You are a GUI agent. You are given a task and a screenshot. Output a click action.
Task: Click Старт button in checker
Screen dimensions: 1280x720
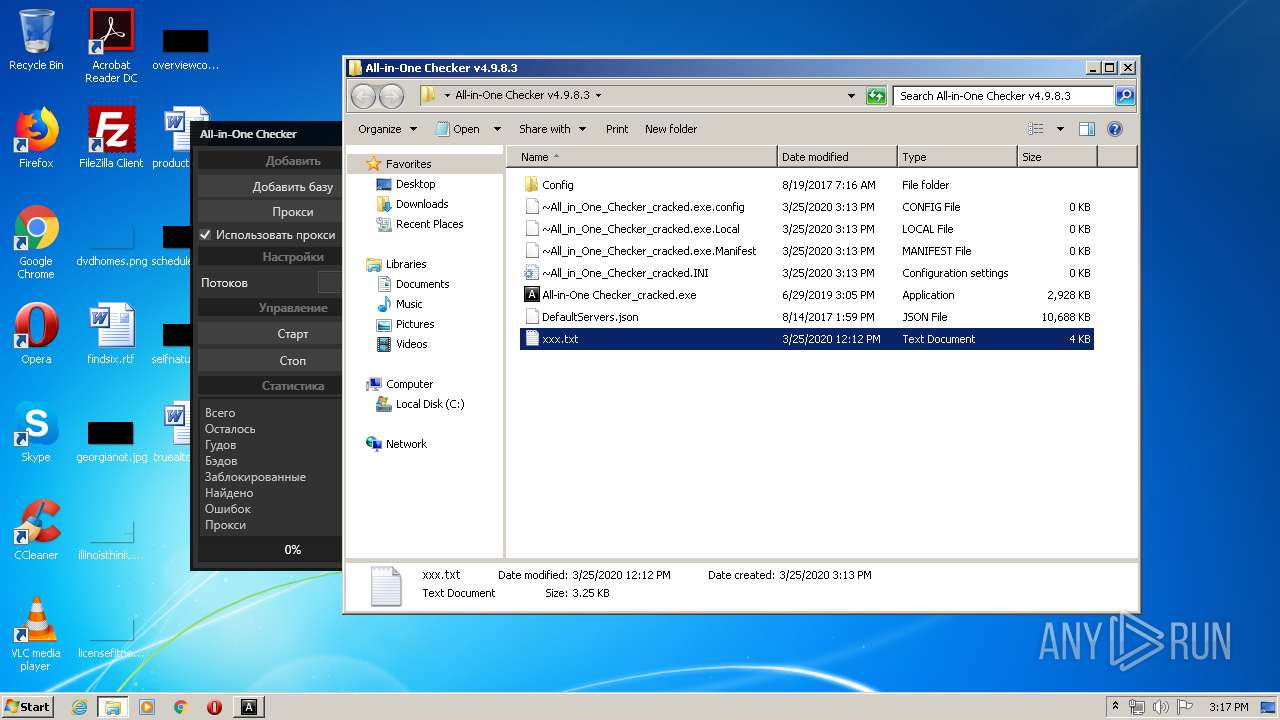[270, 334]
